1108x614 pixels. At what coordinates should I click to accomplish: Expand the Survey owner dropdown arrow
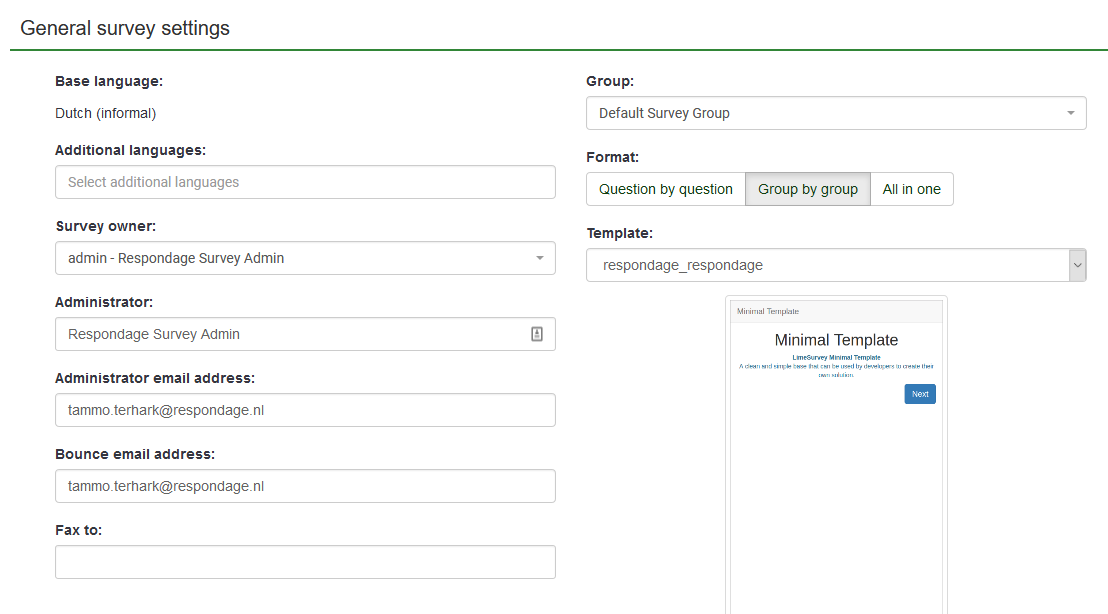click(x=539, y=258)
